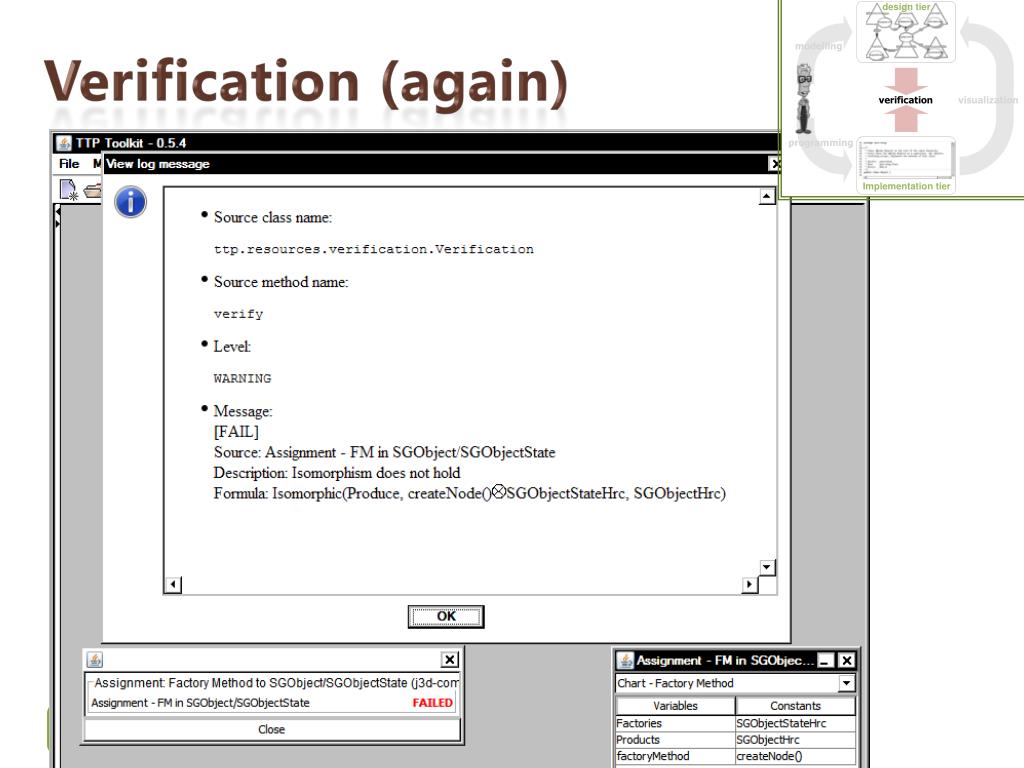Select the FAILED status text
Screen dimensions: 1024x768
[x=432, y=703]
